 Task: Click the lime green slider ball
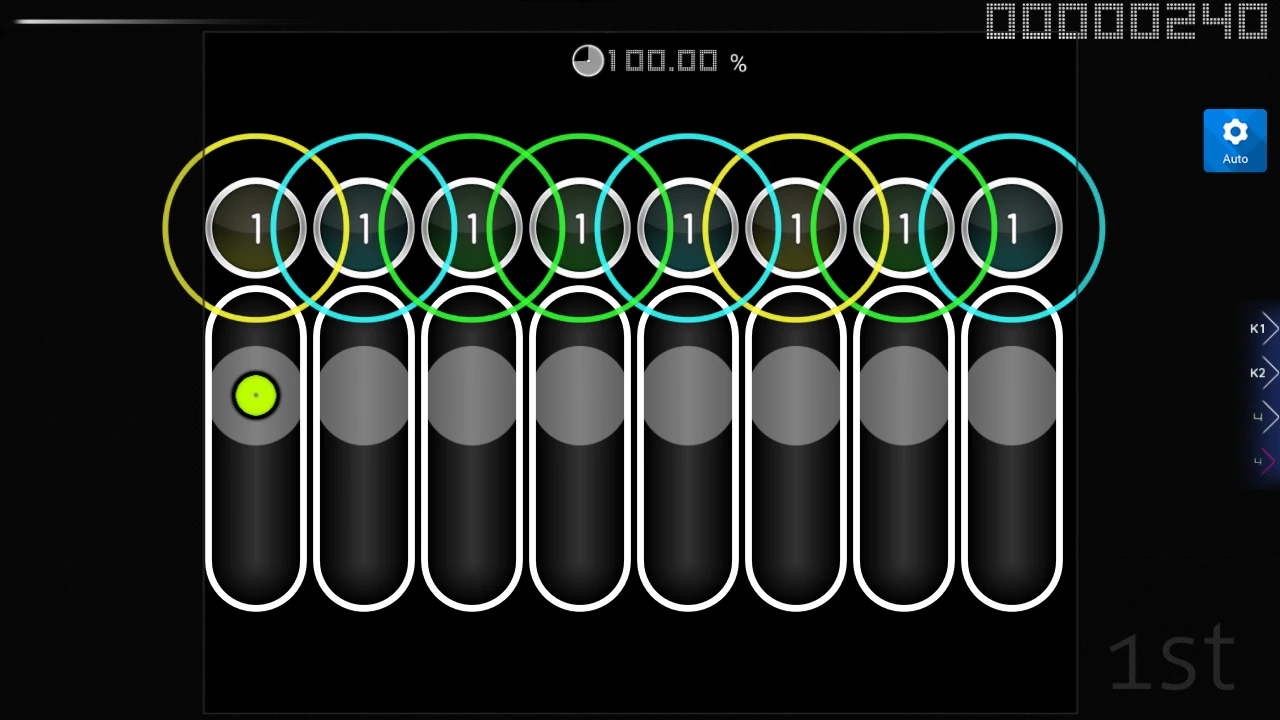(x=255, y=396)
